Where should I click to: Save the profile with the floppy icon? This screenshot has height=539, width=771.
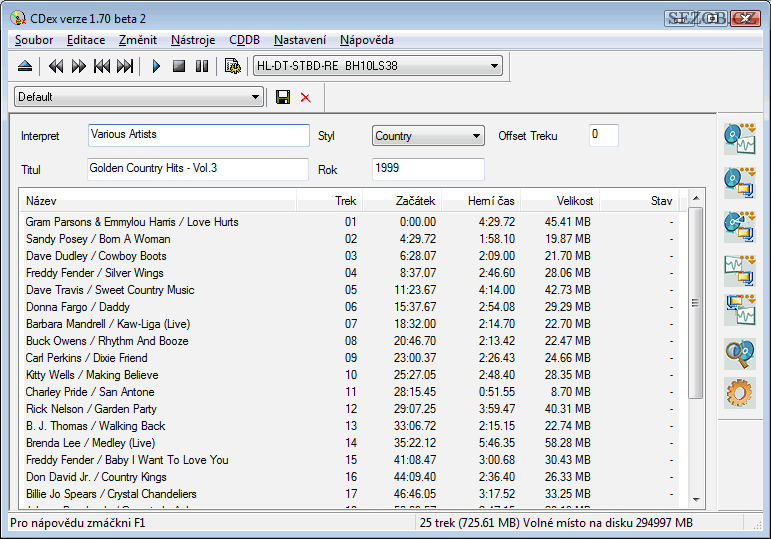pyautogui.click(x=283, y=97)
